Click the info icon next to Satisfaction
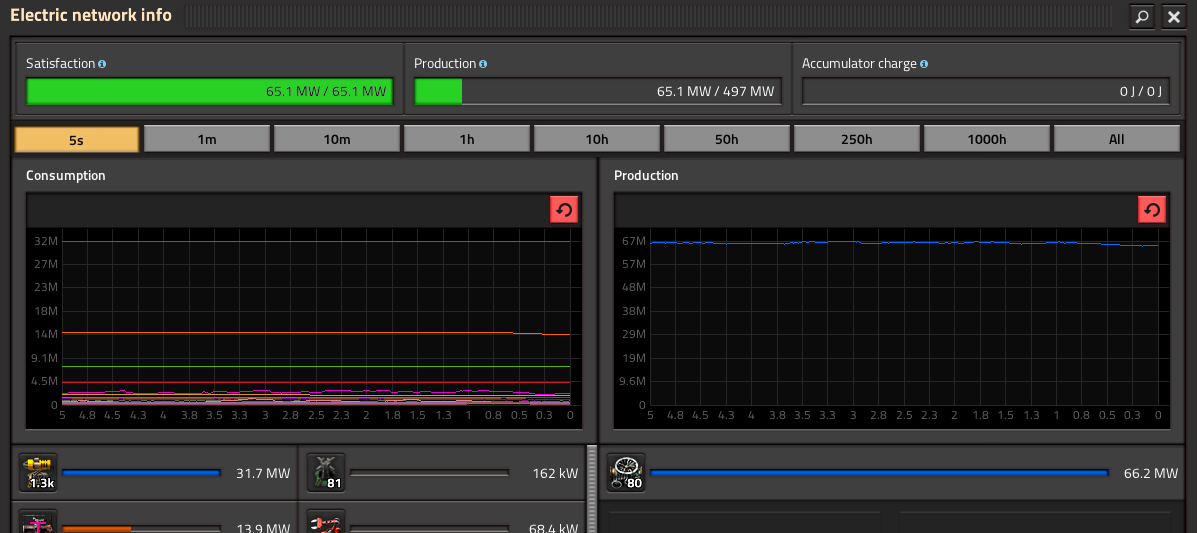The image size is (1197, 533). [102, 64]
